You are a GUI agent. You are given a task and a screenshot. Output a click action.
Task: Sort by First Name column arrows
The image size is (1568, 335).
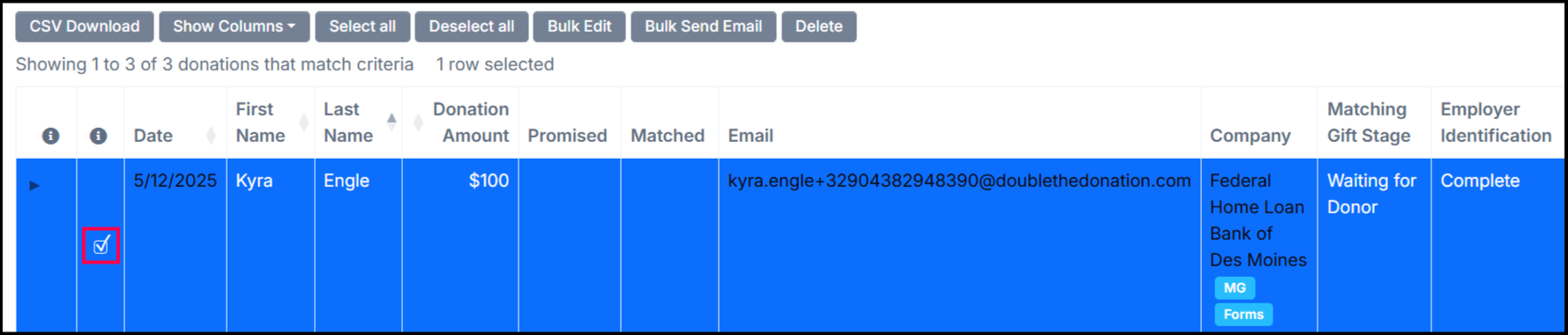(x=303, y=123)
